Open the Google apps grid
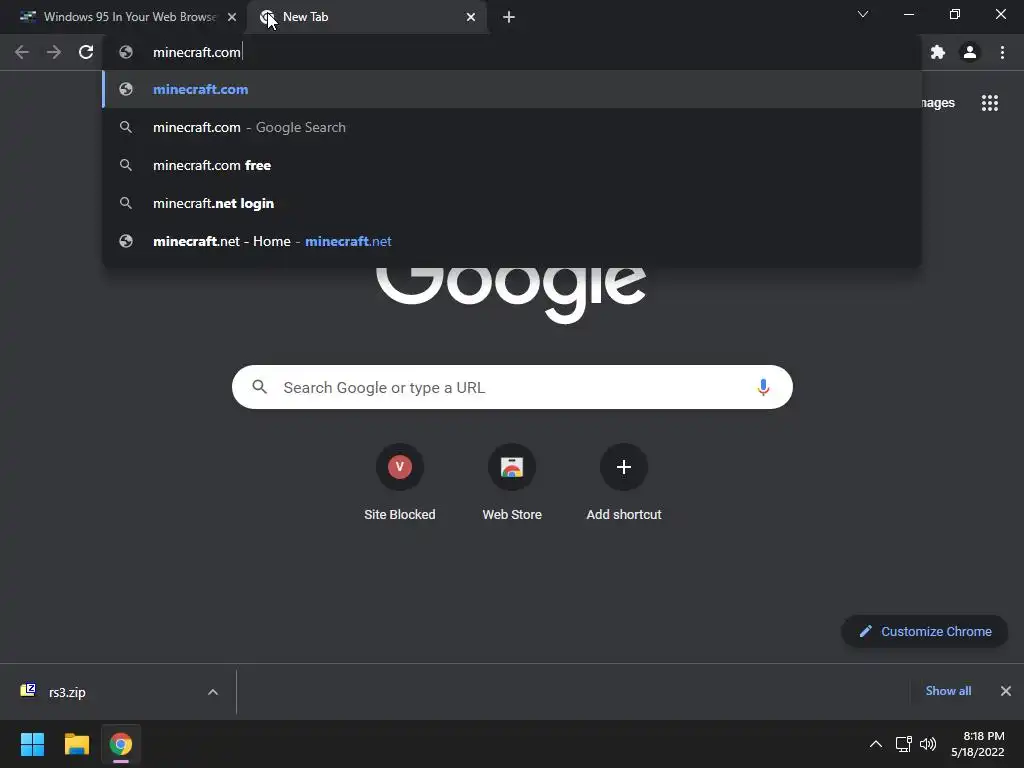This screenshot has height=768, width=1024. pyautogui.click(x=990, y=103)
